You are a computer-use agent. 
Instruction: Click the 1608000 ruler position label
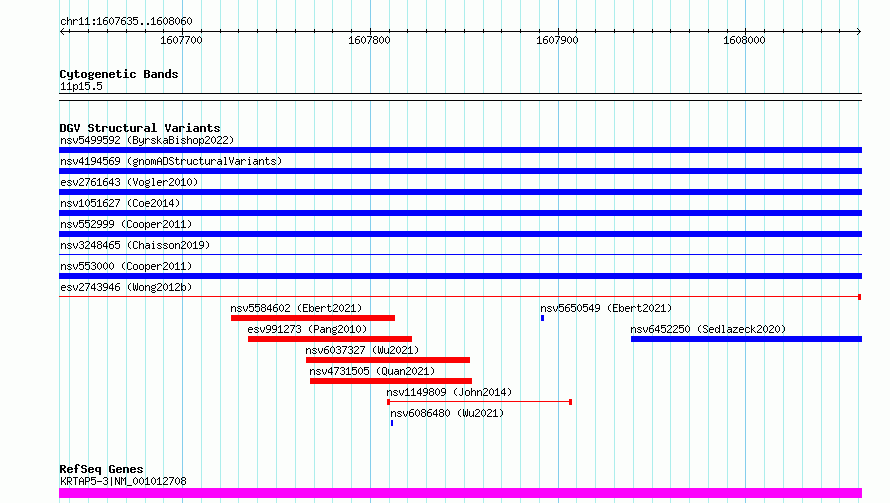click(744, 40)
